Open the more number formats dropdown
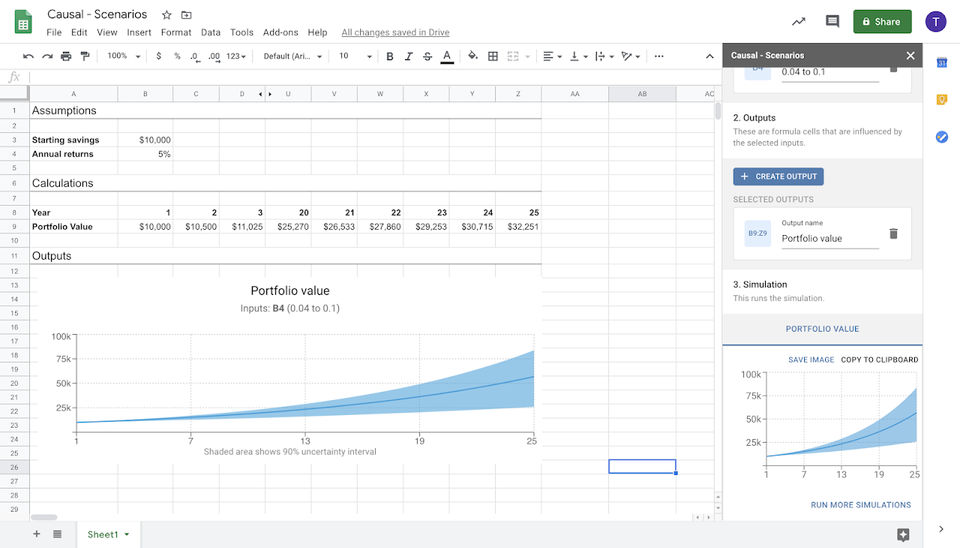This screenshot has width=960, height=548. click(236, 56)
